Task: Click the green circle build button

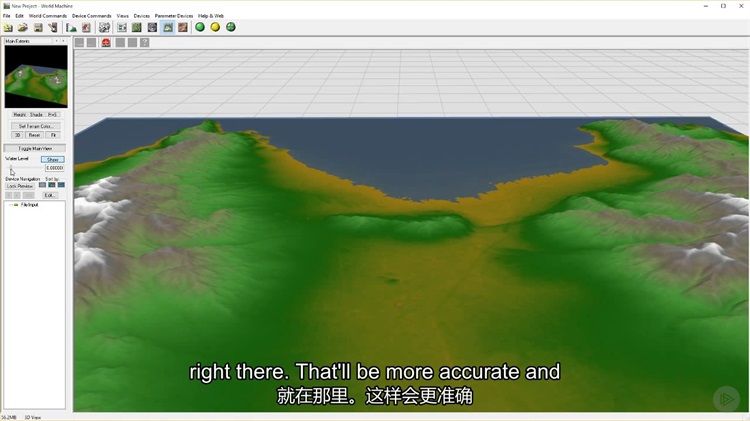Action: tap(200, 27)
